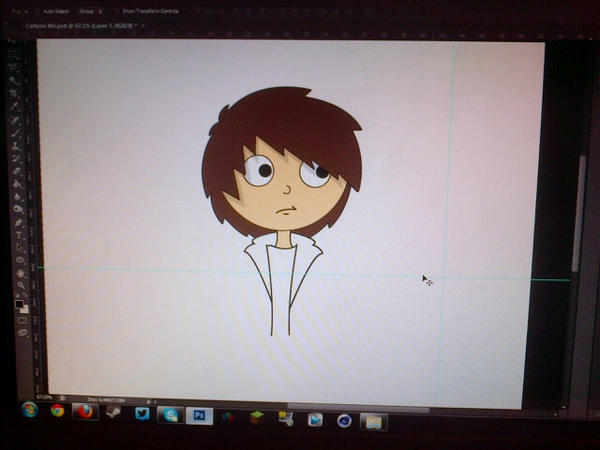Select the Hand tool in the toolbox
This screenshot has width=600, height=450.
pyautogui.click(x=20, y=273)
